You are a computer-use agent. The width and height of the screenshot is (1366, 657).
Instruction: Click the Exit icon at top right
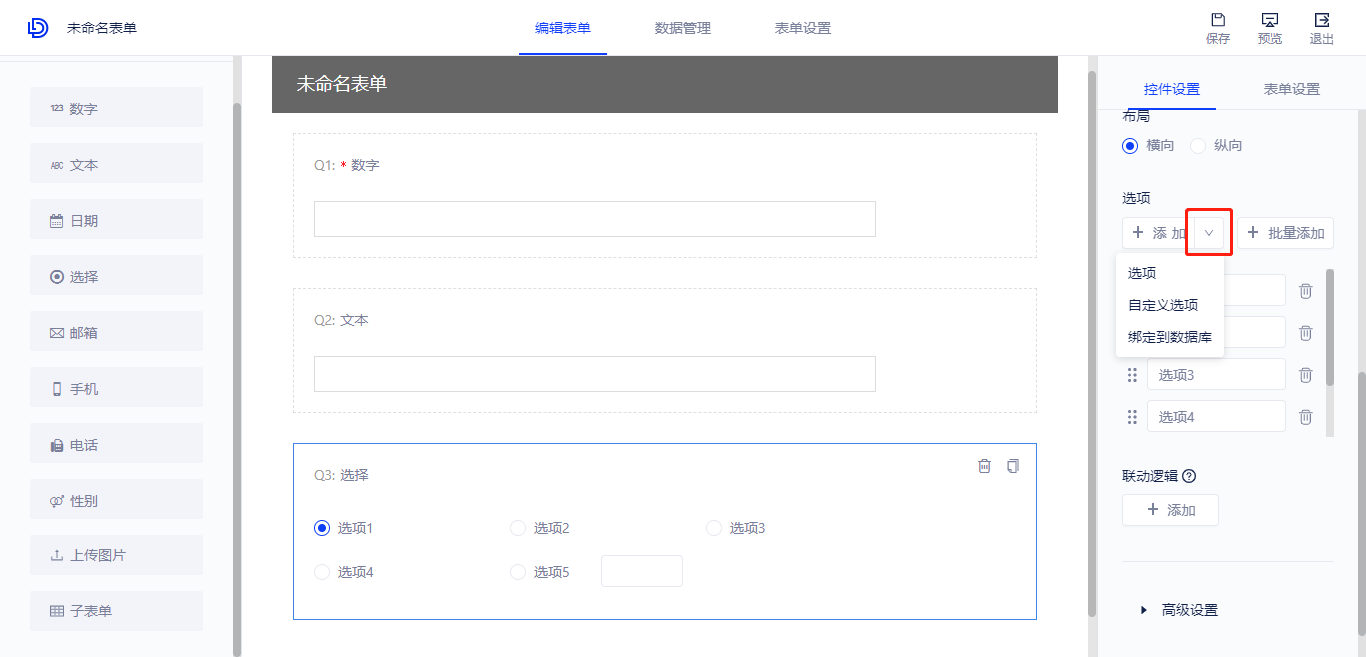(x=1321, y=21)
